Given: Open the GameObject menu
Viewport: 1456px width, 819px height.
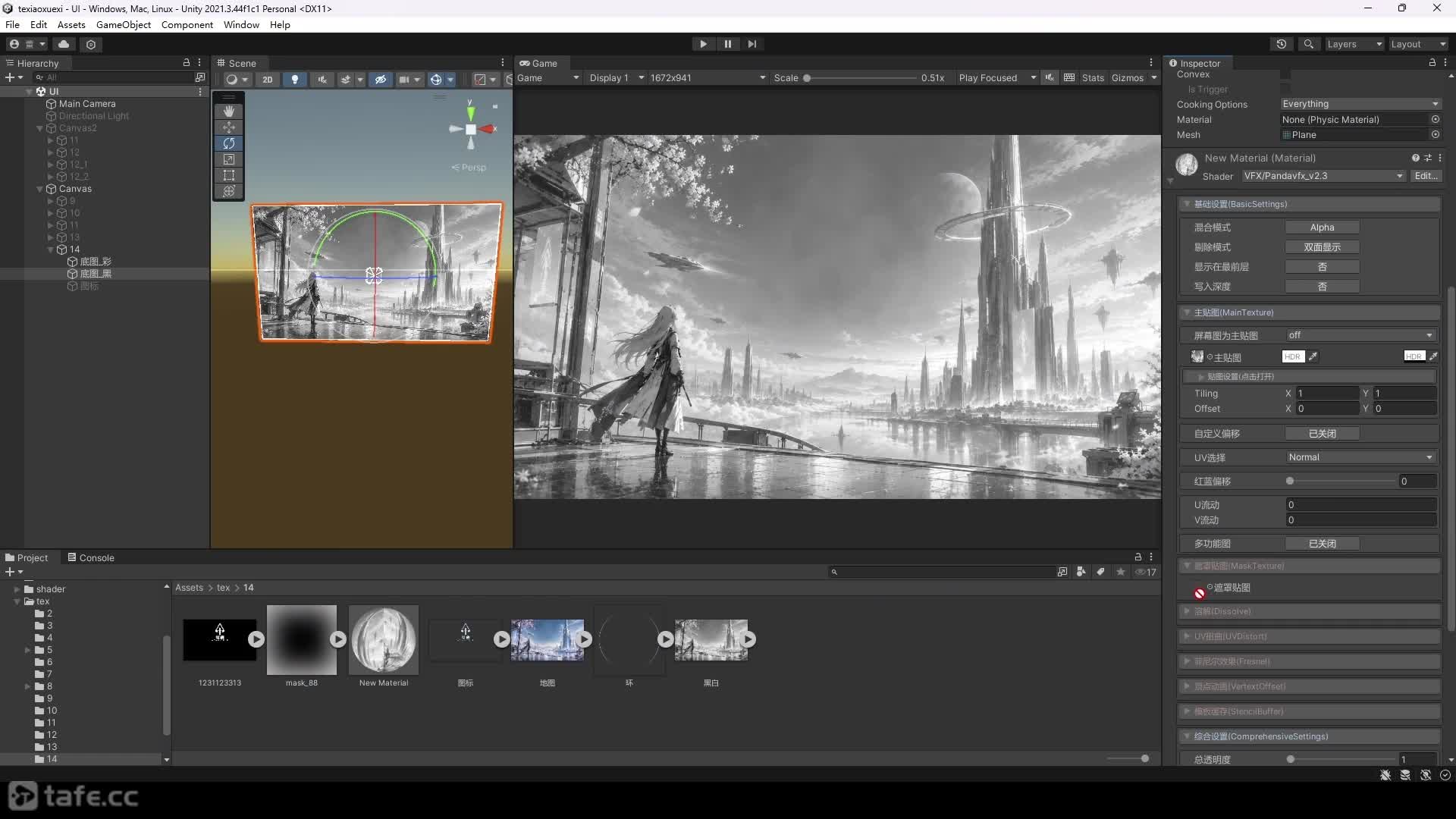Looking at the screenshot, I should pos(124,24).
